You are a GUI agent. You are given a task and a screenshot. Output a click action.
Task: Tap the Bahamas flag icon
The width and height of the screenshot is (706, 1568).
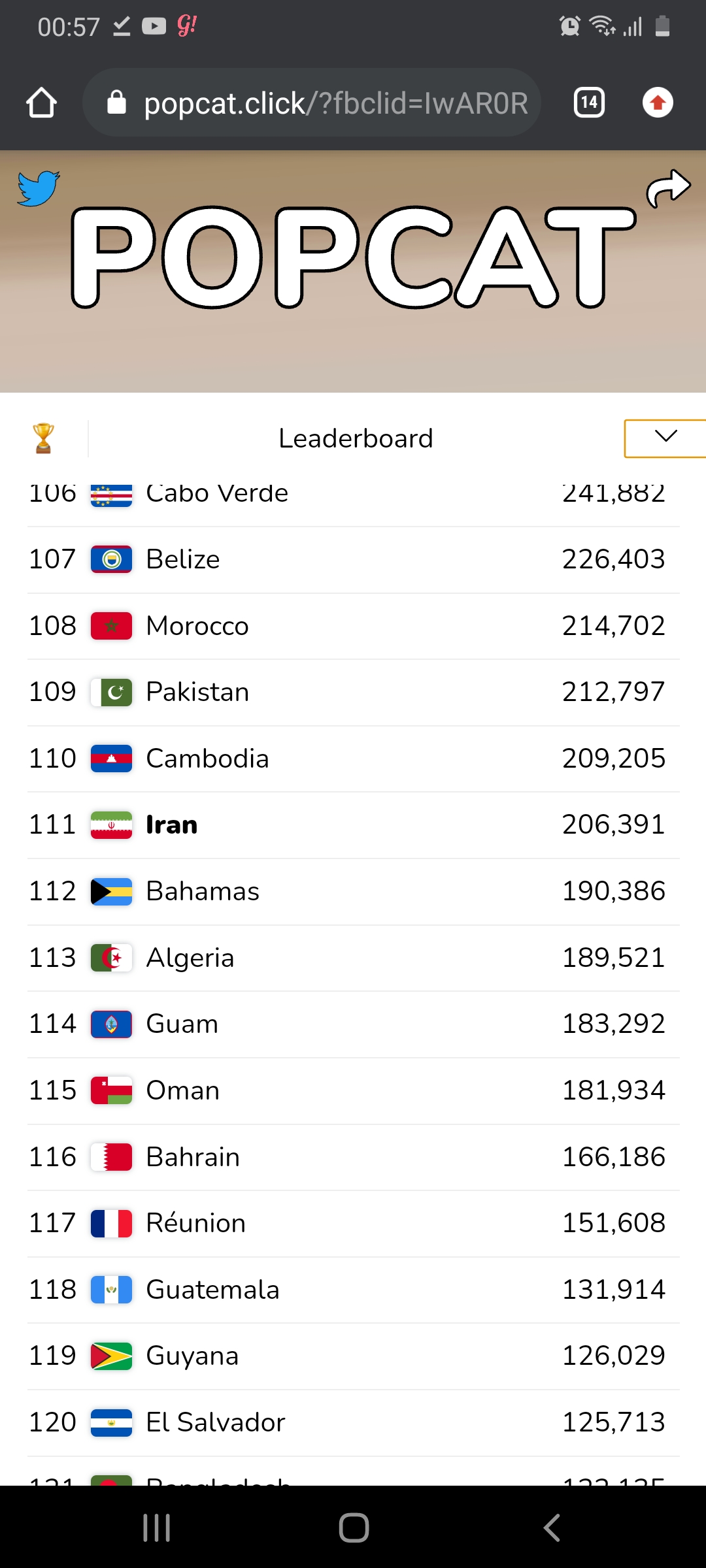pyautogui.click(x=112, y=892)
